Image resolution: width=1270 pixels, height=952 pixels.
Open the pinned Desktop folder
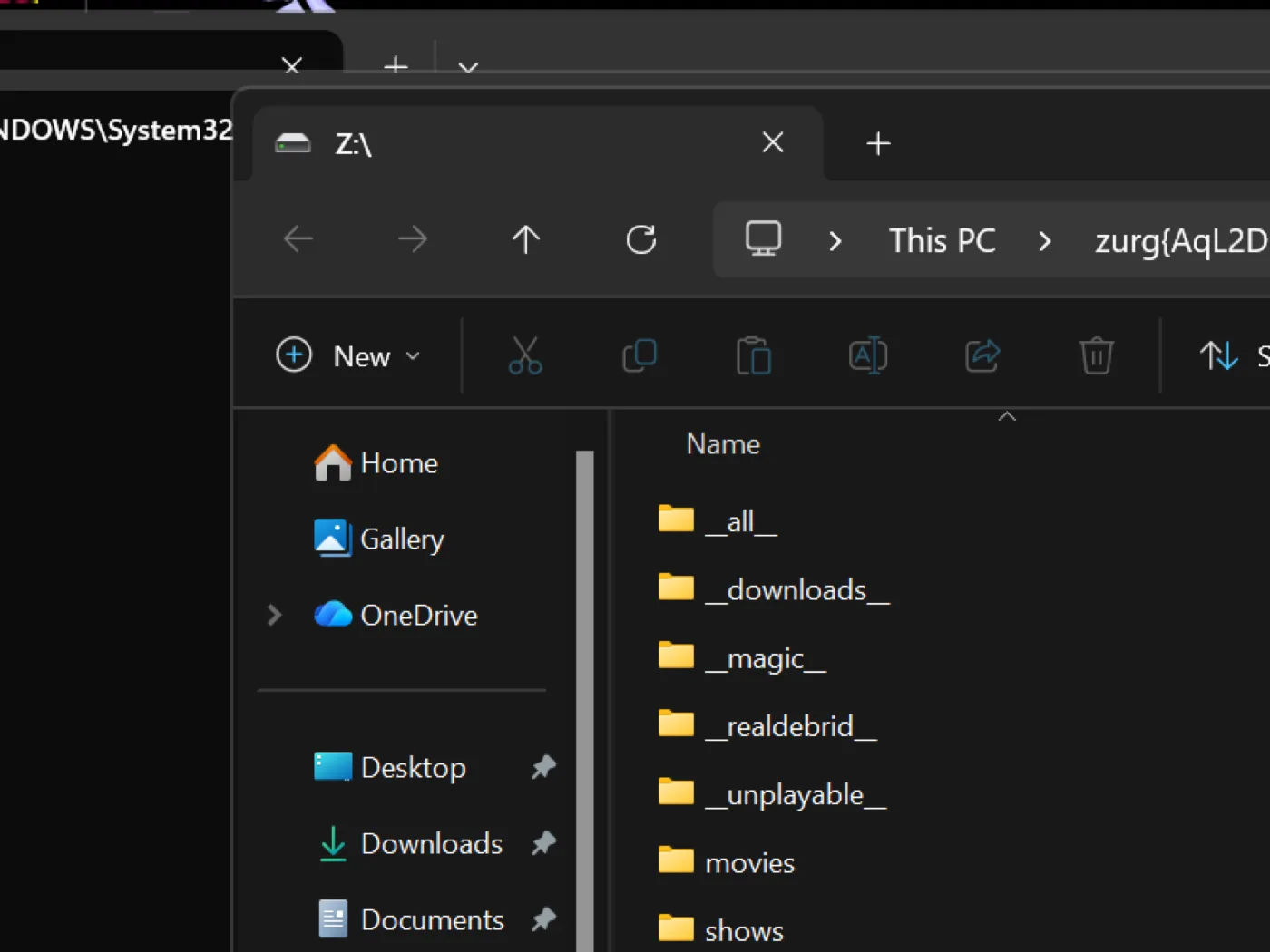(x=390, y=768)
